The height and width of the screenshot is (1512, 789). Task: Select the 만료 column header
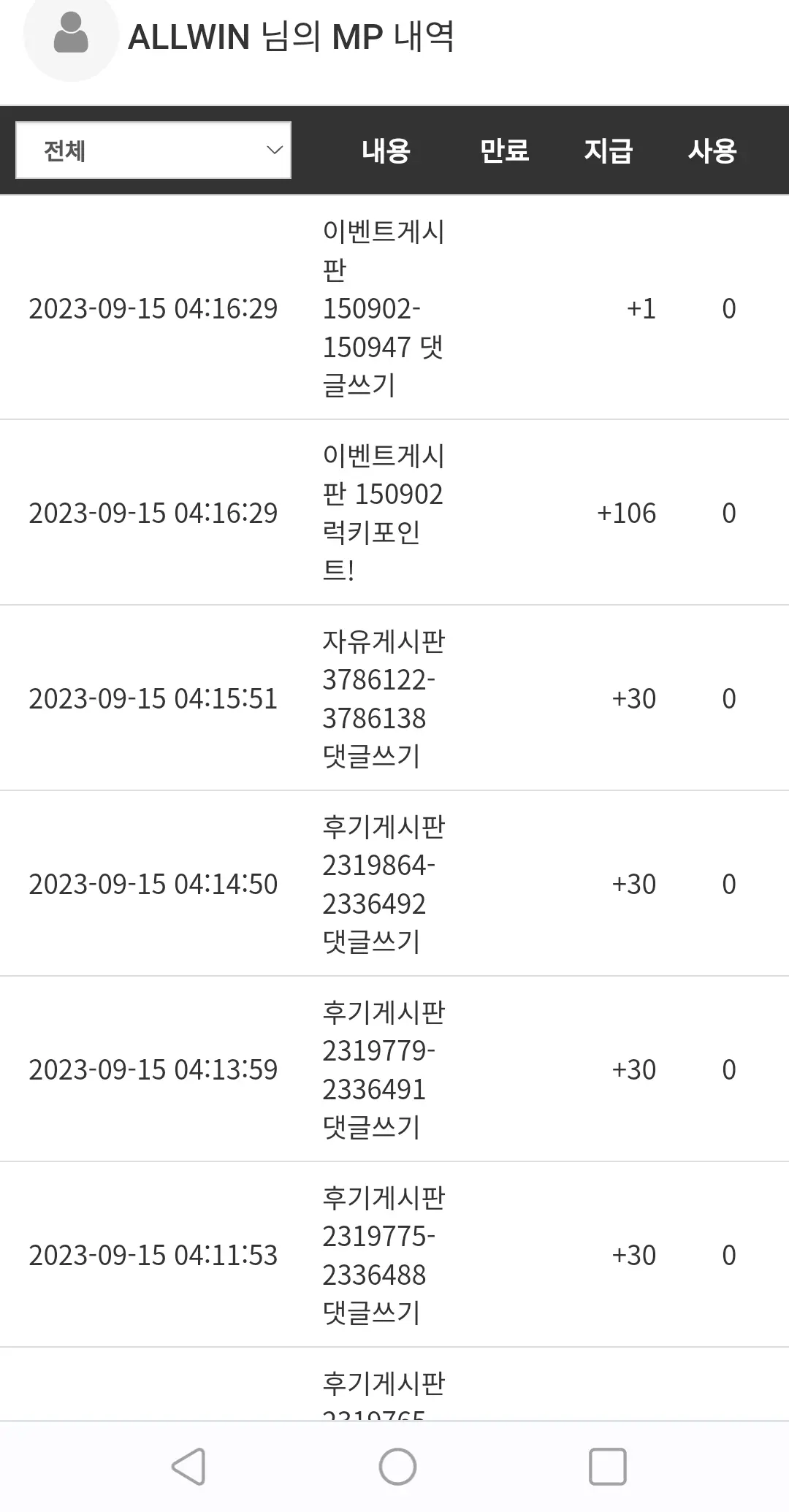tap(504, 150)
